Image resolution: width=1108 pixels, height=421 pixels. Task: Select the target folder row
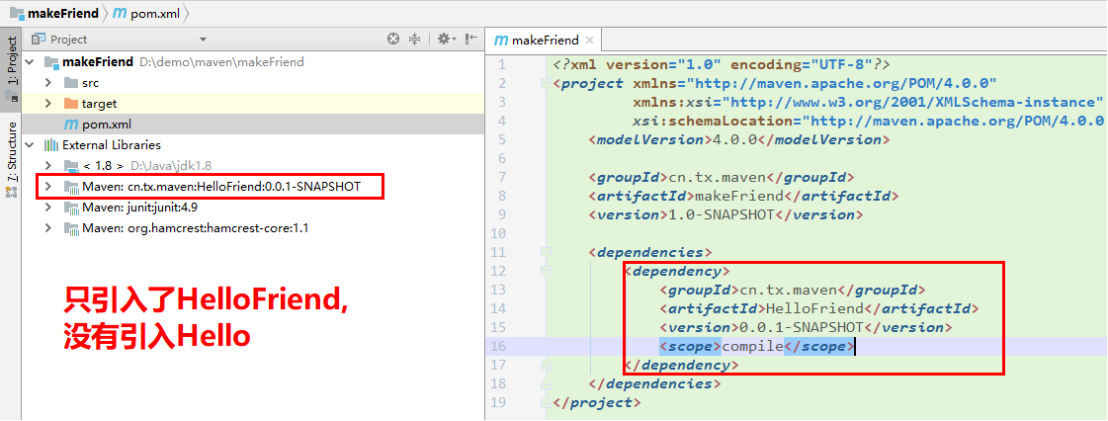253,104
